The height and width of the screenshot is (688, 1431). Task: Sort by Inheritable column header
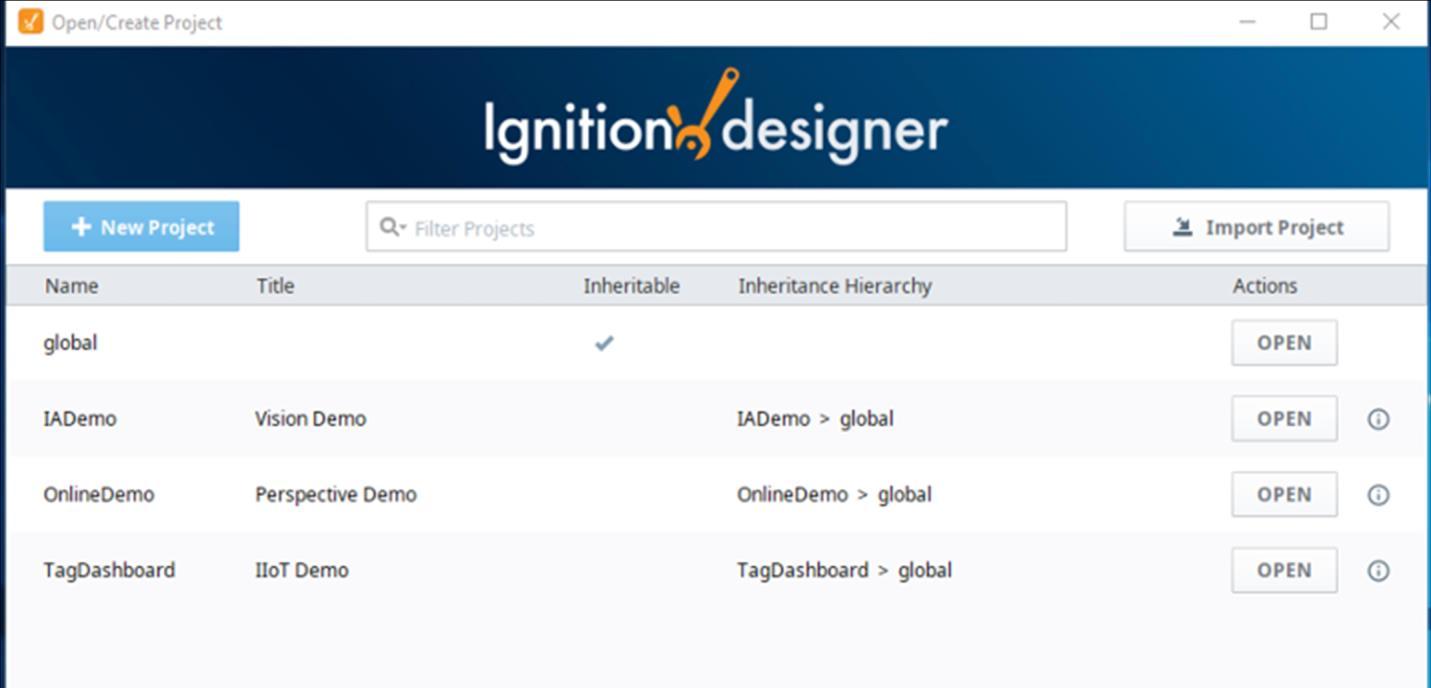tap(631, 286)
